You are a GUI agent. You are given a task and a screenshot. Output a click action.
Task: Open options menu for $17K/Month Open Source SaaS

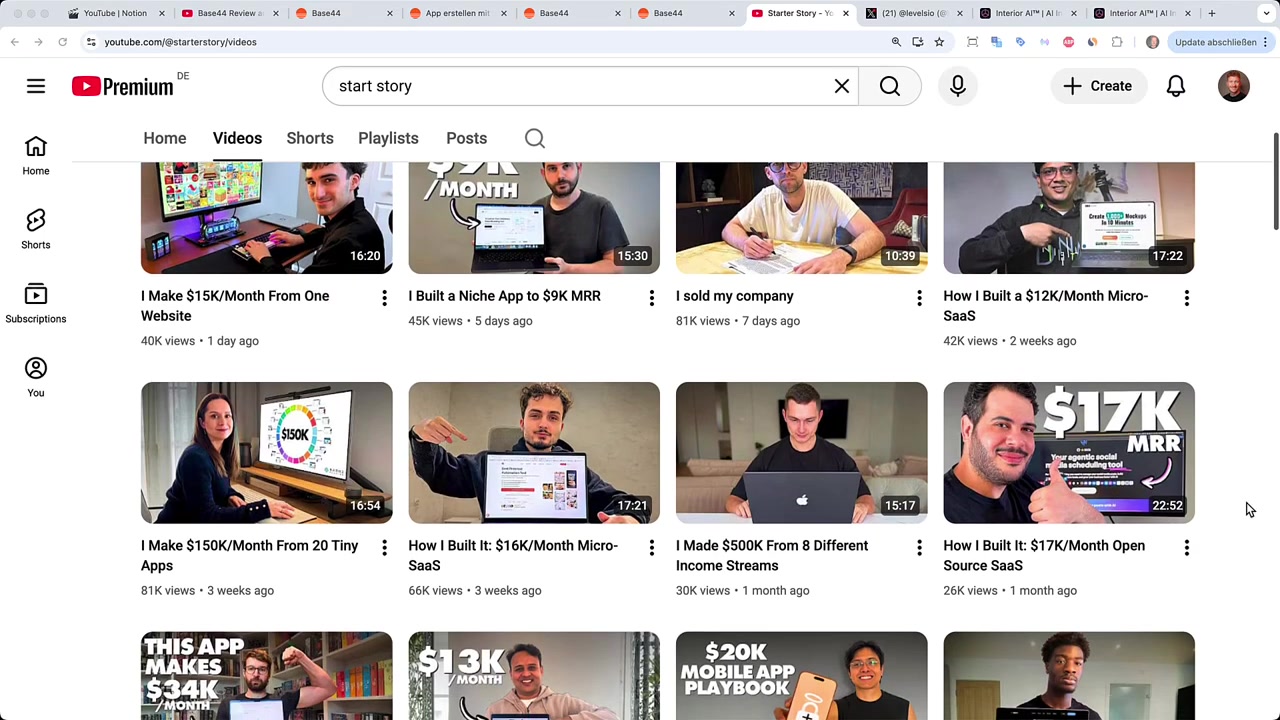click(1187, 548)
